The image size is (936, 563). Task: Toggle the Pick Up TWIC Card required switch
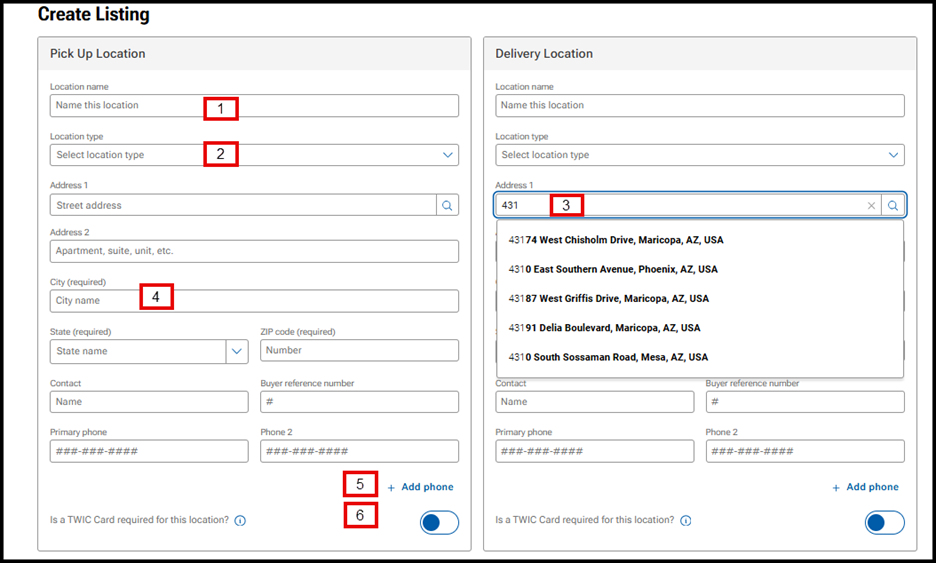(x=439, y=522)
